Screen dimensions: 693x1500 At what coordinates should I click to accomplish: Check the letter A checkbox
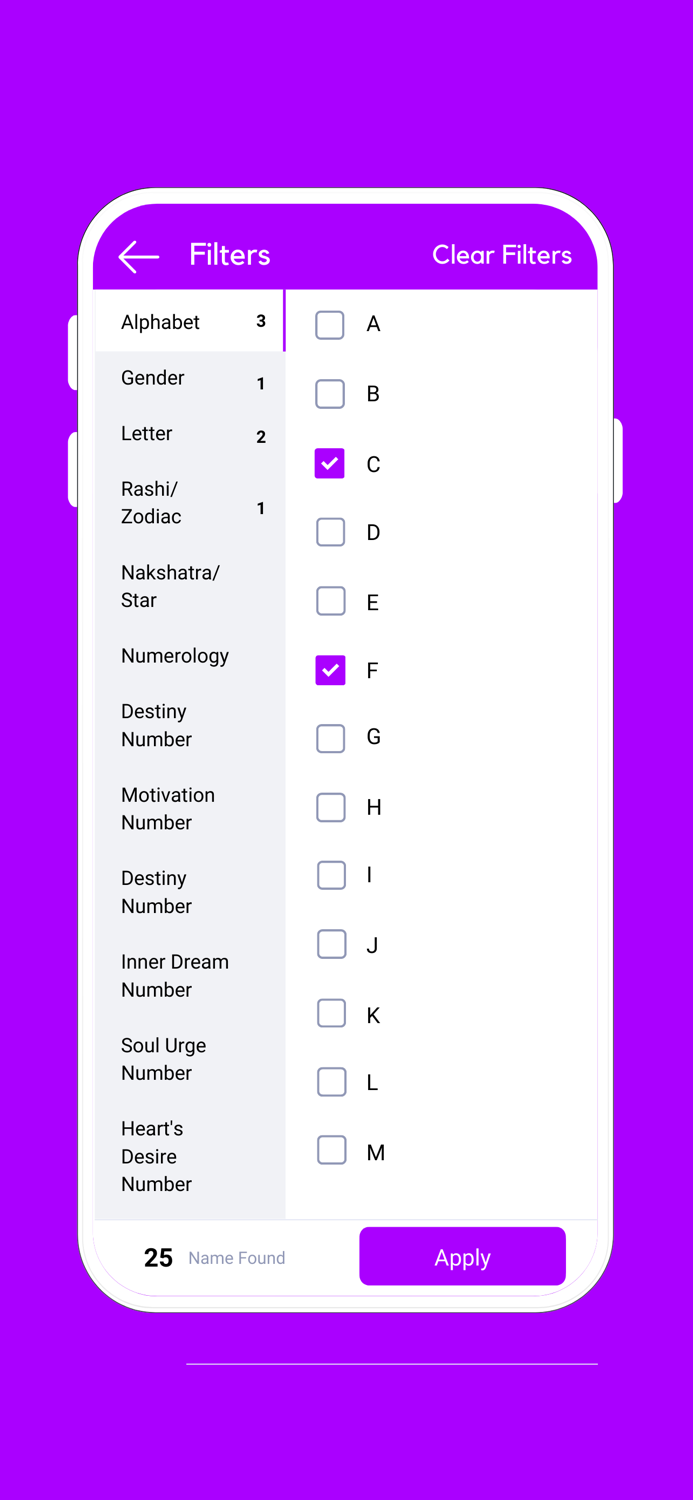pyautogui.click(x=330, y=324)
